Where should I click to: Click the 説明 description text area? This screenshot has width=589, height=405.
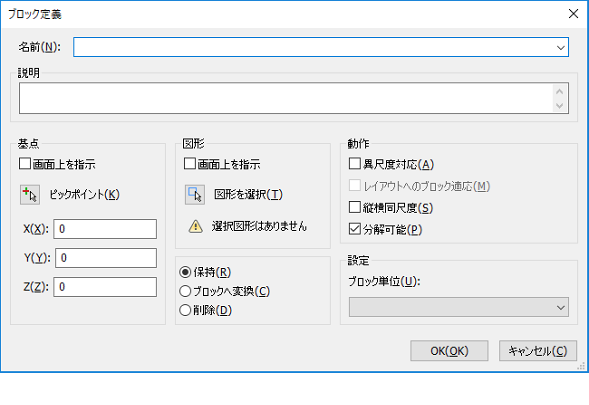pyautogui.click(x=285, y=98)
